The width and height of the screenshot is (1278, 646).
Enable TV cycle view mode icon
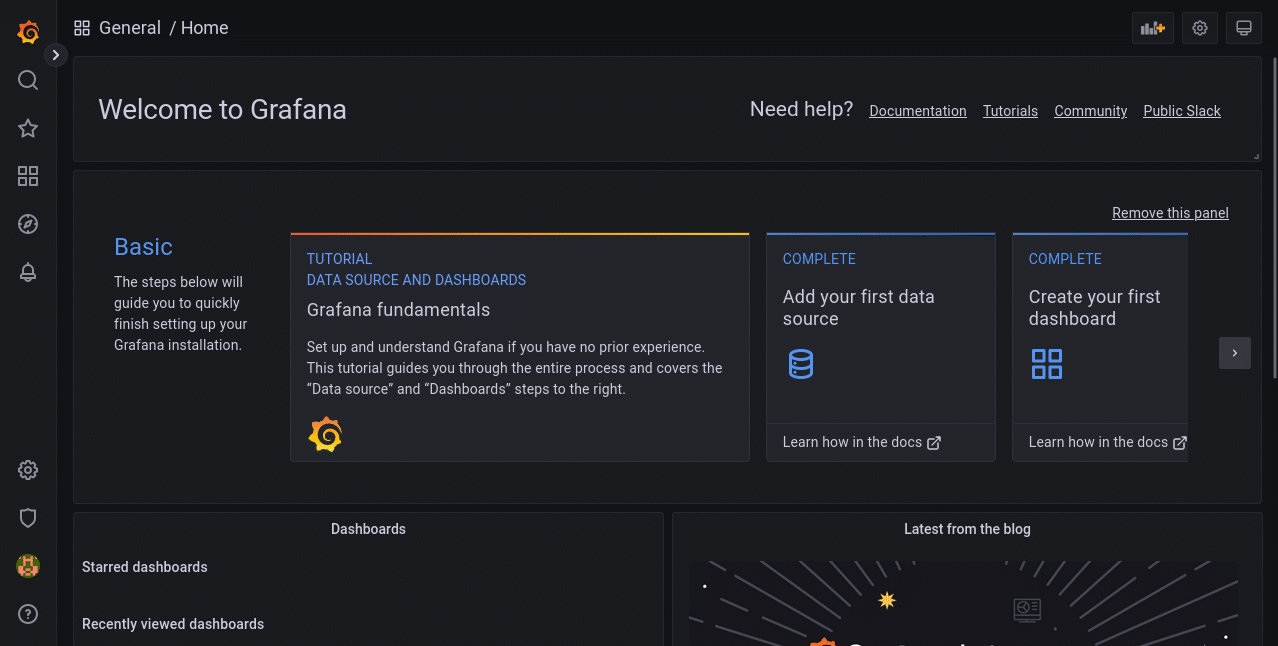pos(1243,28)
